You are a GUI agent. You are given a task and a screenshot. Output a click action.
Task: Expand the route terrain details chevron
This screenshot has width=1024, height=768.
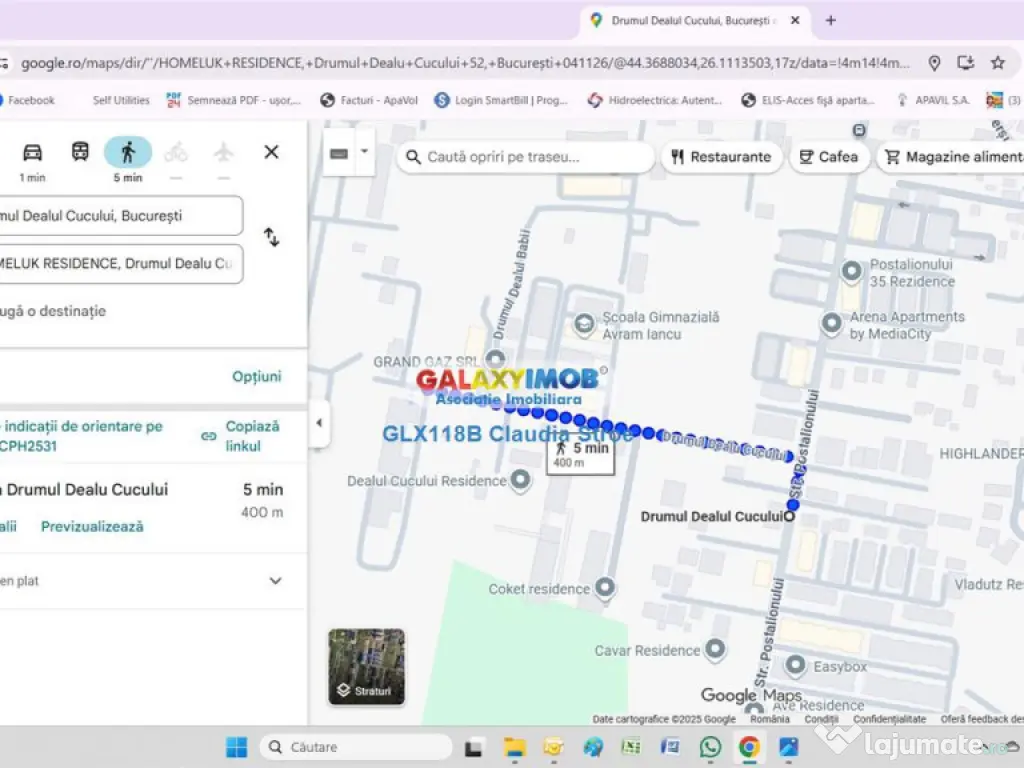pyautogui.click(x=275, y=581)
